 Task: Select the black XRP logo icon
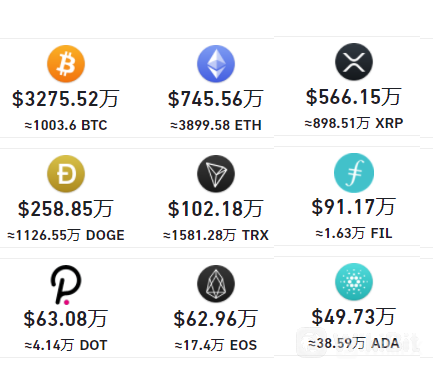(x=354, y=62)
